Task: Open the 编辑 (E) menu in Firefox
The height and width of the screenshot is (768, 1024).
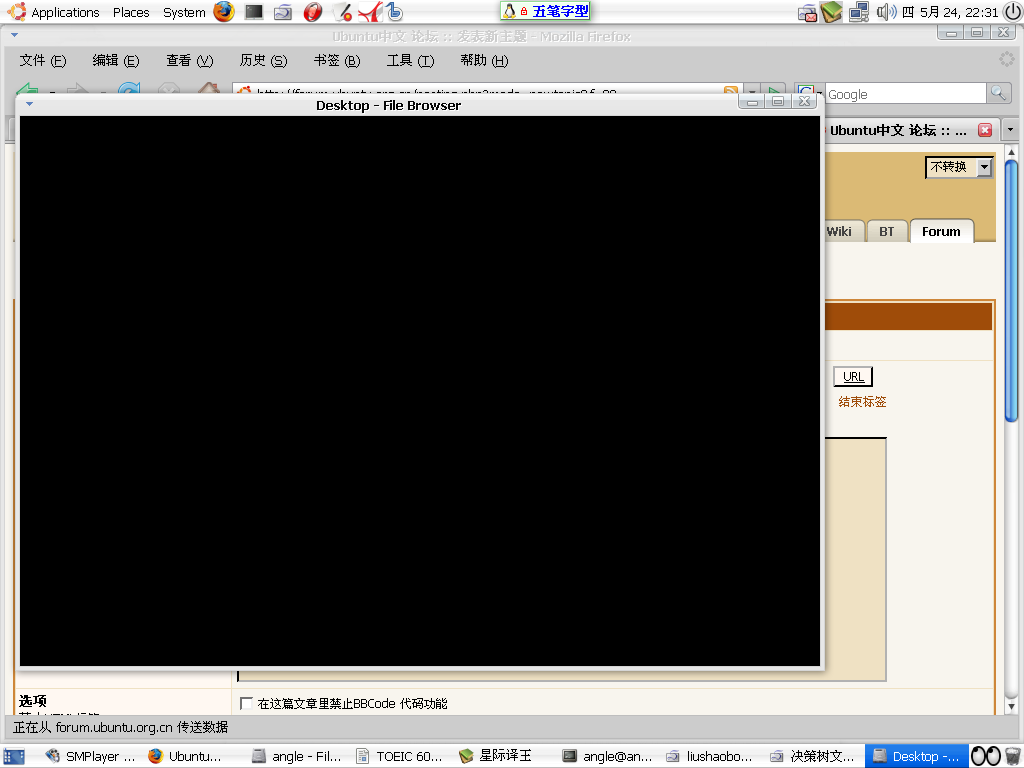Action: coord(116,61)
